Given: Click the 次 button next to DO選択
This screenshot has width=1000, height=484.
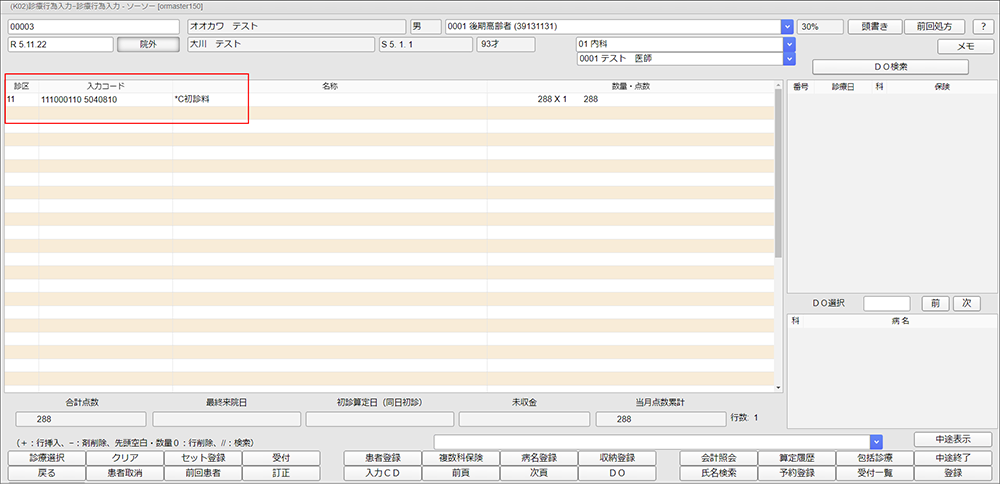Looking at the screenshot, I should point(966,303).
